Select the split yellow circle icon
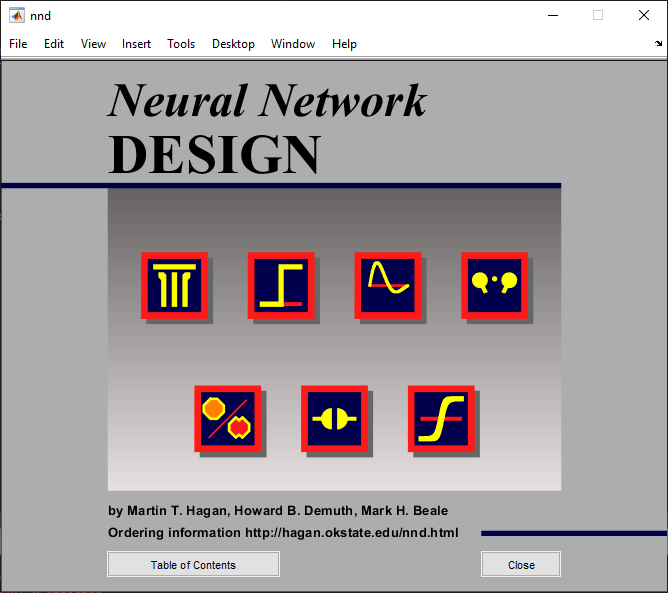The width and height of the screenshot is (668, 593). point(334,419)
